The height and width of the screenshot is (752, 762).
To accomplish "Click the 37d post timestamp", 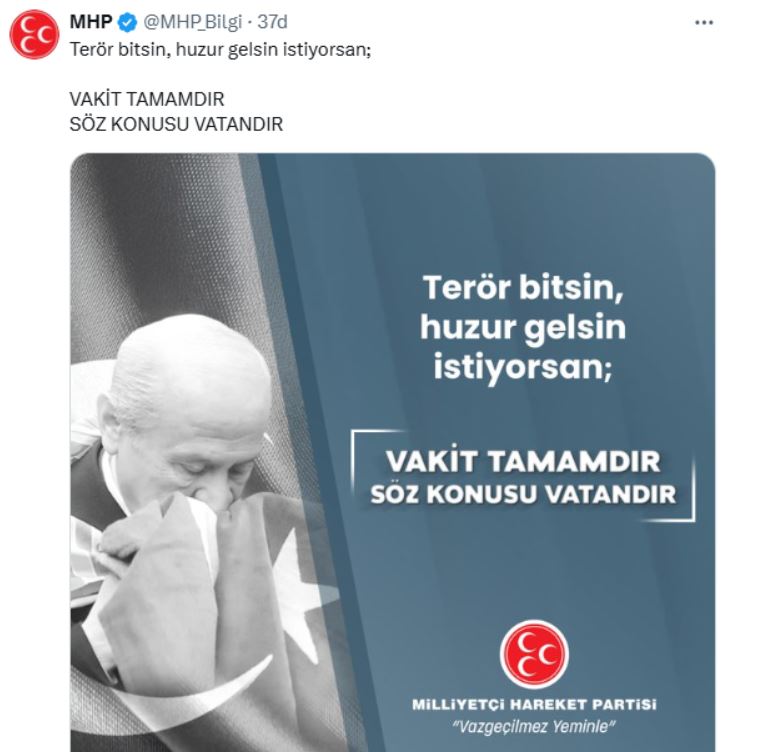I will [x=273, y=22].
